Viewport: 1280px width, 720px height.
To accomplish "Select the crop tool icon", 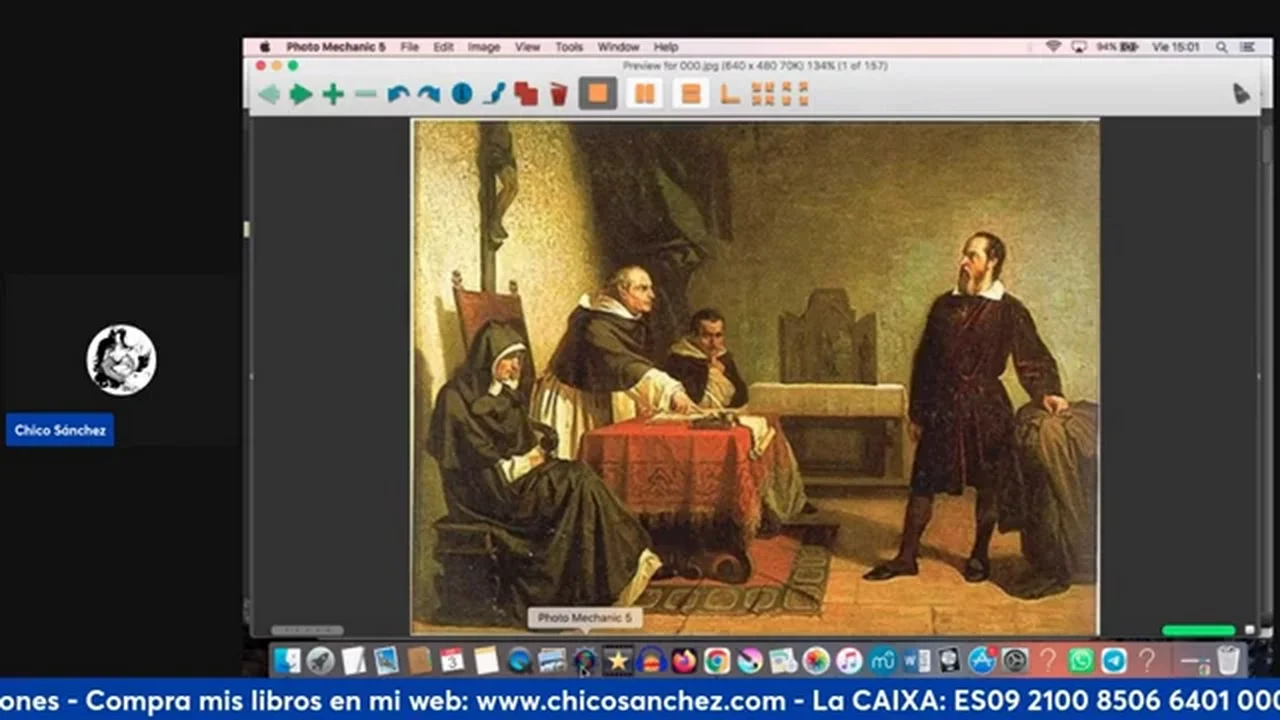I will [730, 94].
